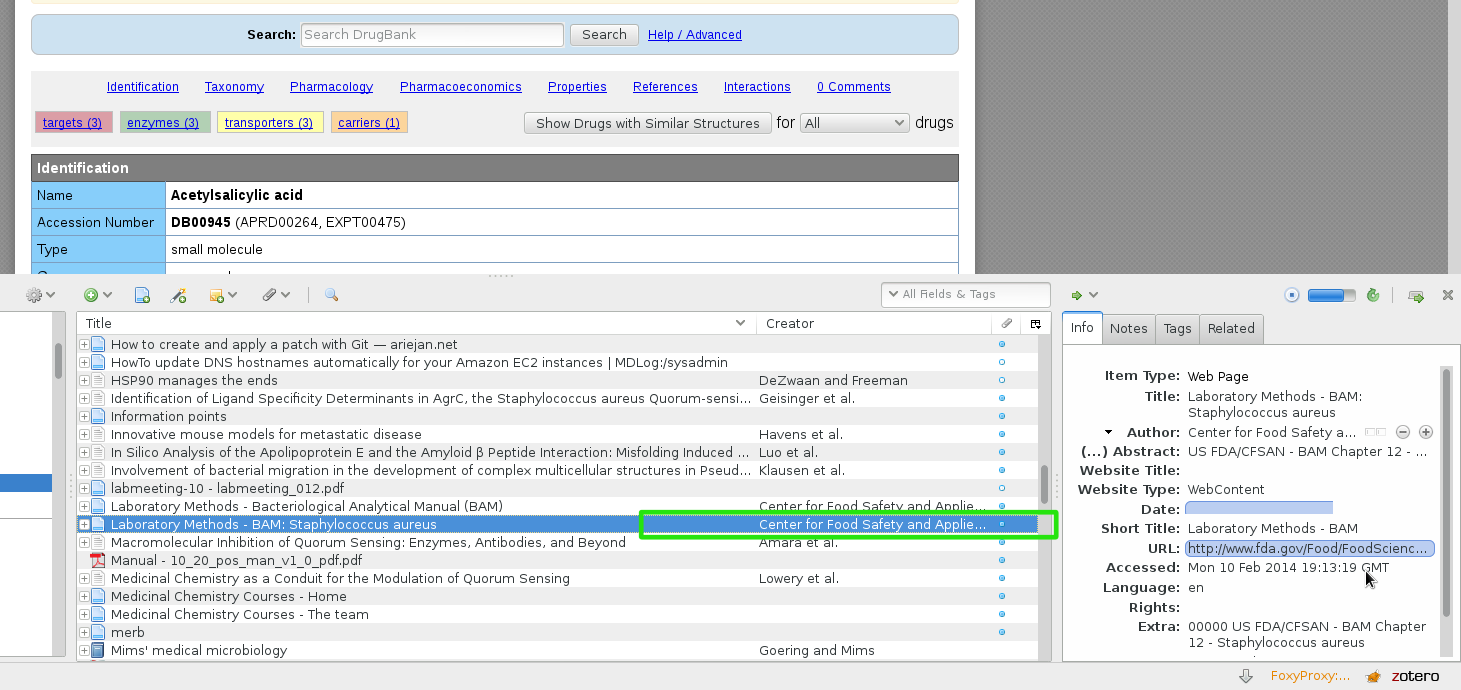Screen dimensions: 1461x690
Task: Open the enzymes (3) link
Action: coord(163,122)
